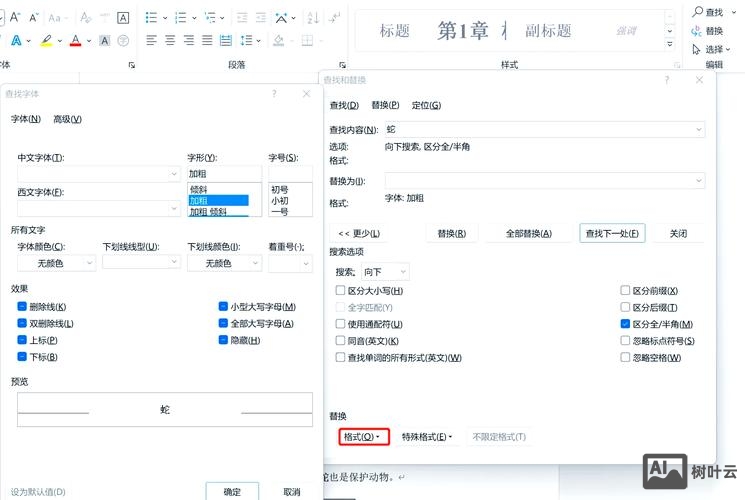The height and width of the screenshot is (500, 745).
Task: Justify paragraph text
Action: click(207, 40)
